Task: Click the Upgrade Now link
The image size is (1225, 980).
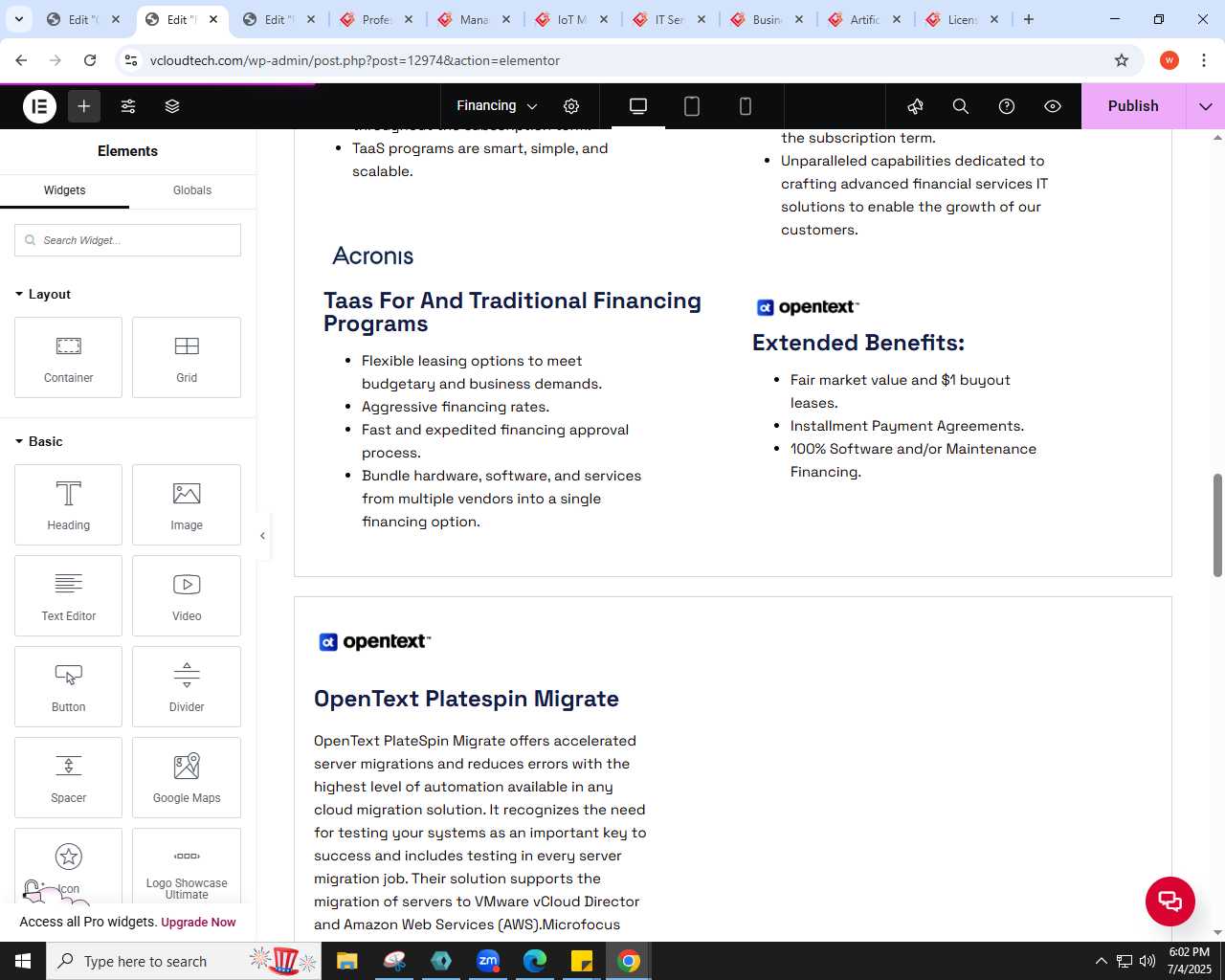Action: coord(198,923)
